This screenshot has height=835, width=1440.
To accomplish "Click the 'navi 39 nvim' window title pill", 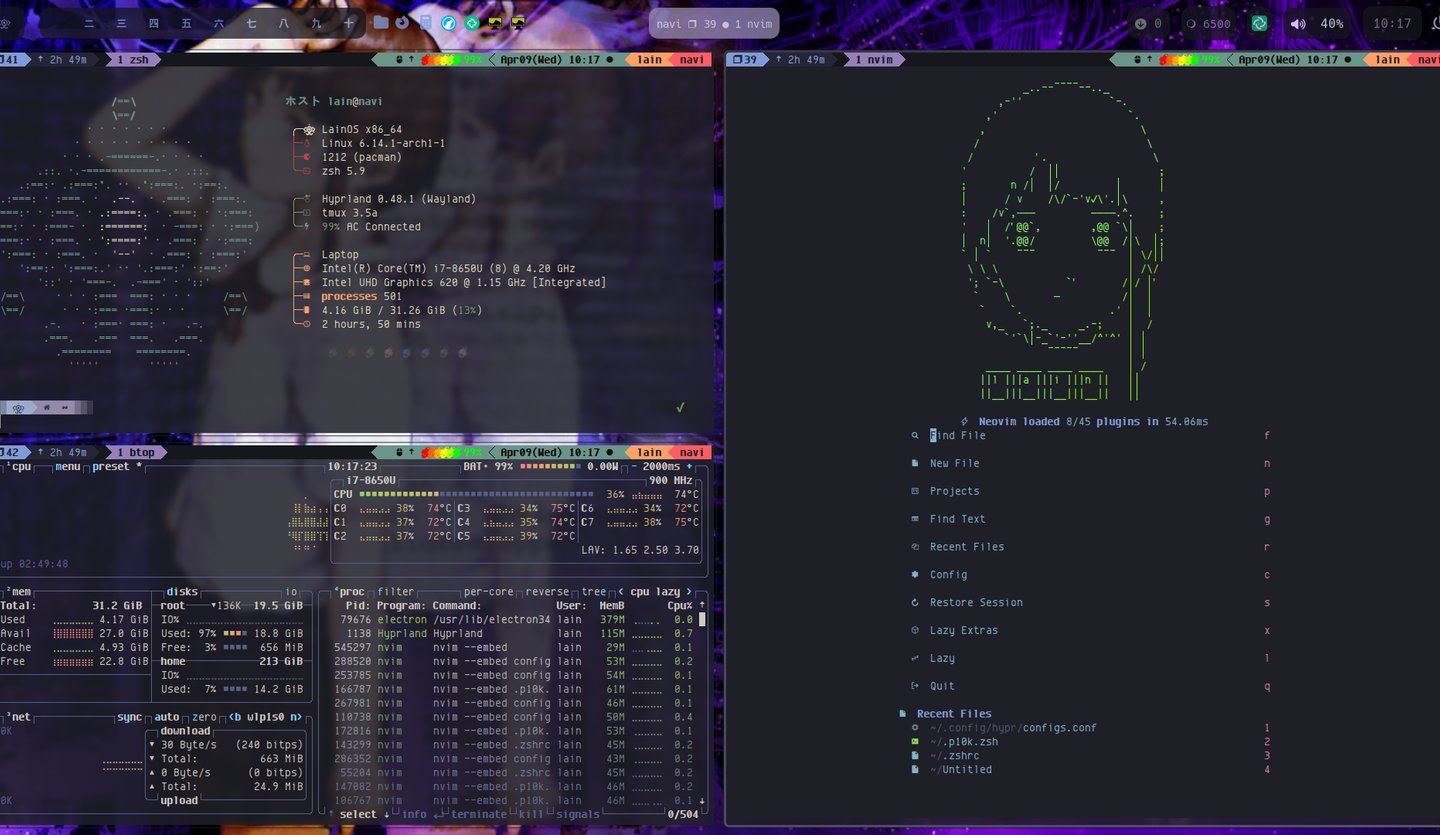I will click(714, 24).
